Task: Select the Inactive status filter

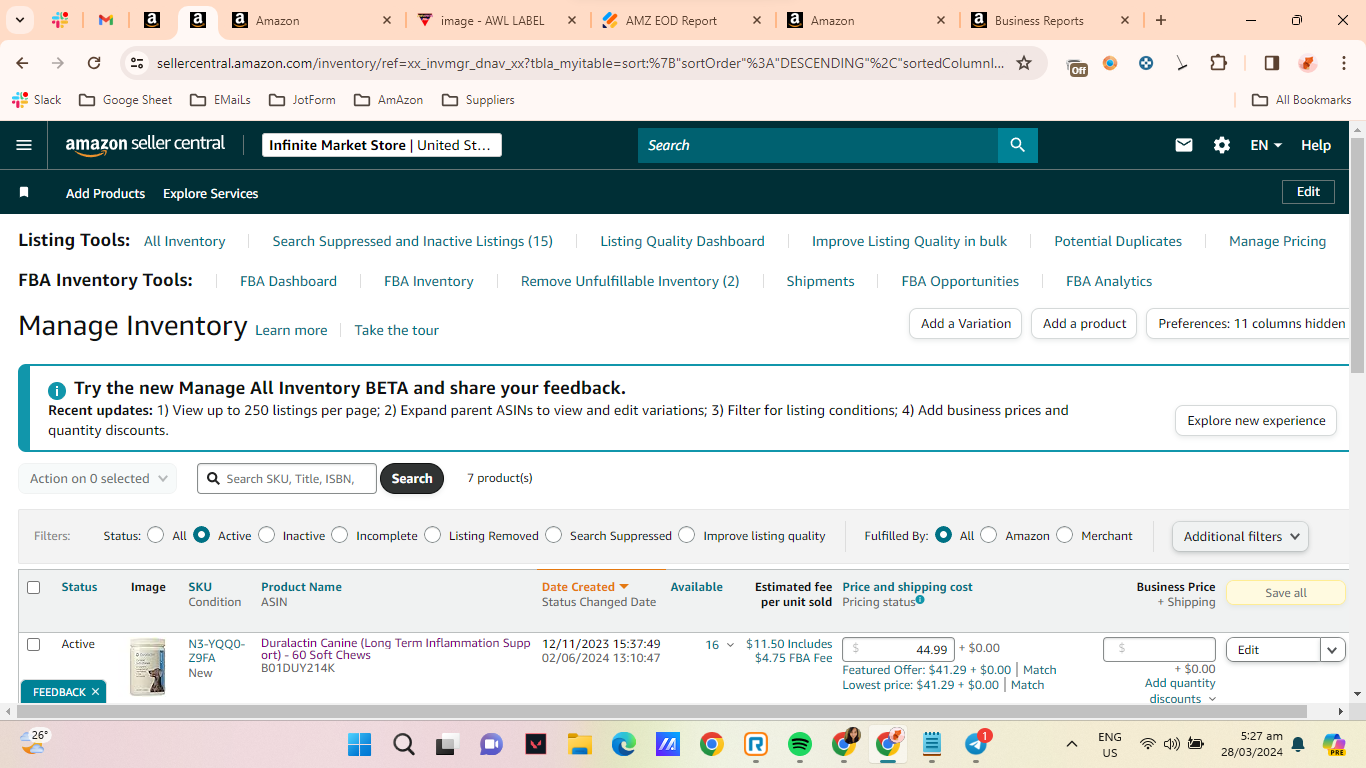Action: pos(266,535)
